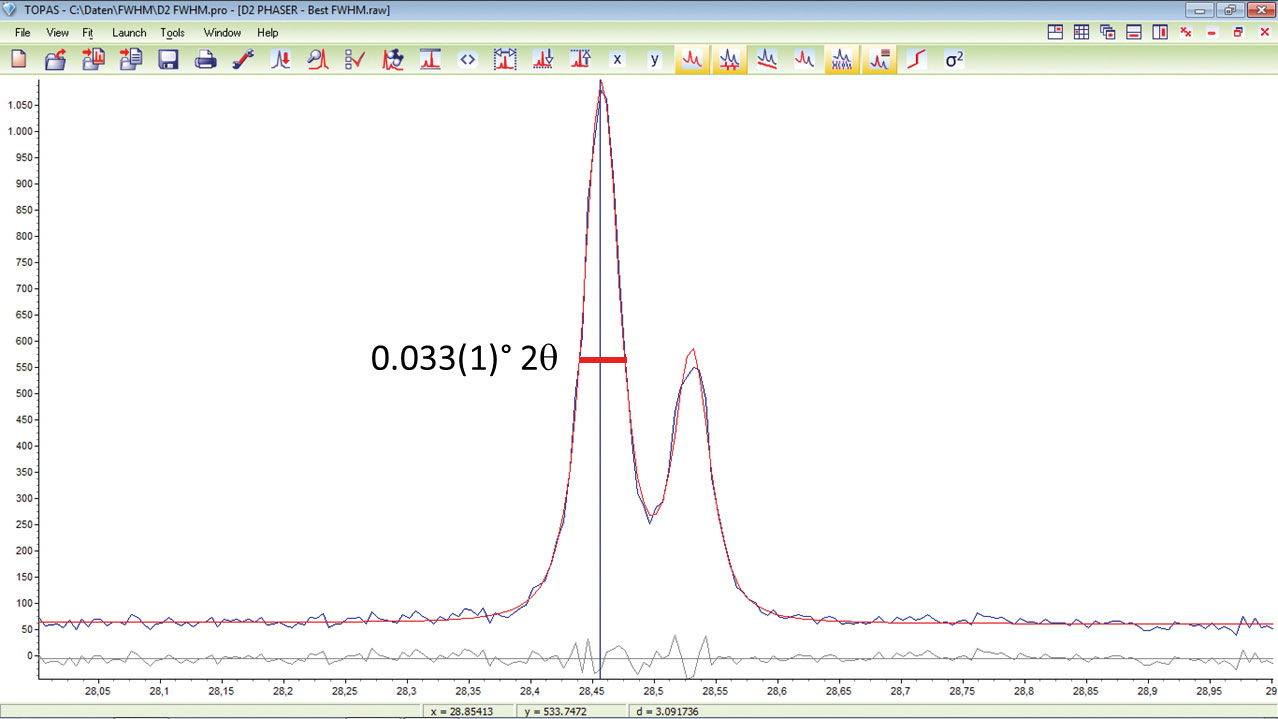Image resolution: width=1278 pixels, height=719 pixels.
Task: Open a file with the folder icon
Action: point(55,60)
